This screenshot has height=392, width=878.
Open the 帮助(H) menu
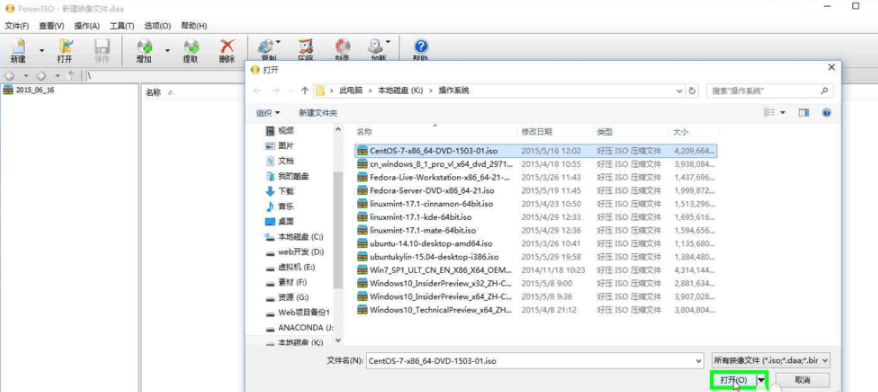point(194,26)
